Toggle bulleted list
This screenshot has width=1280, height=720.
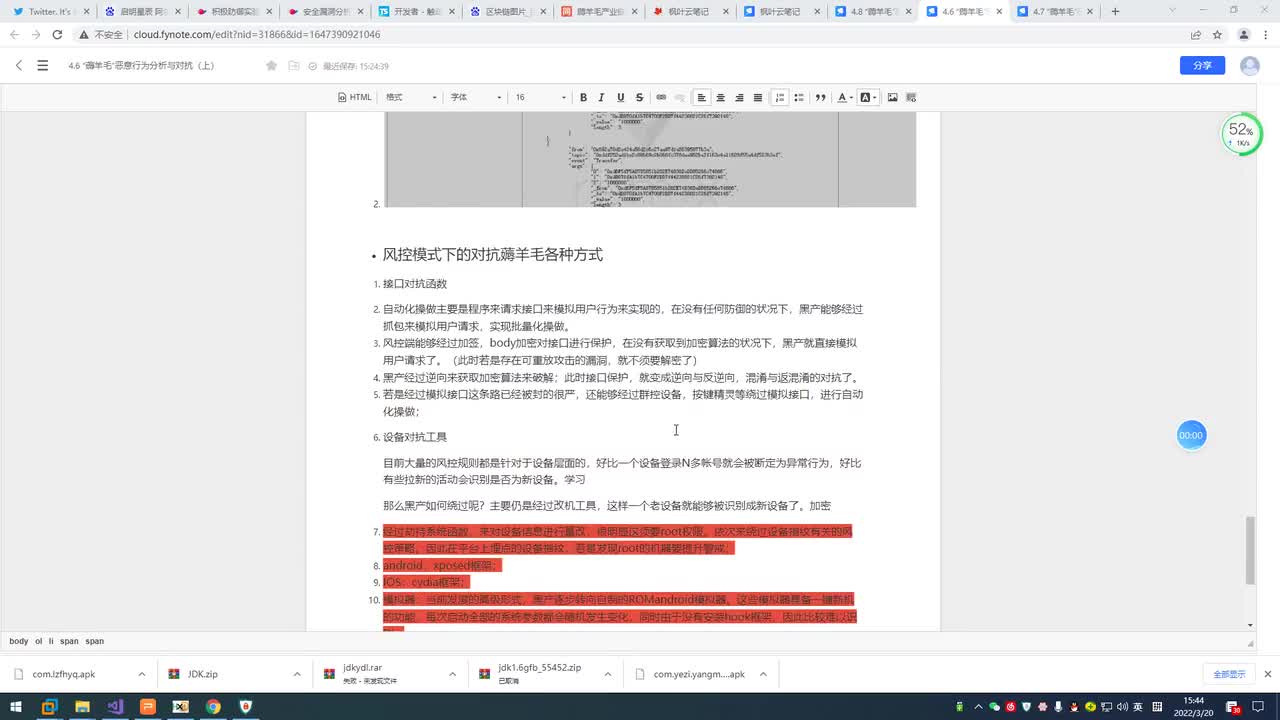tap(800, 97)
